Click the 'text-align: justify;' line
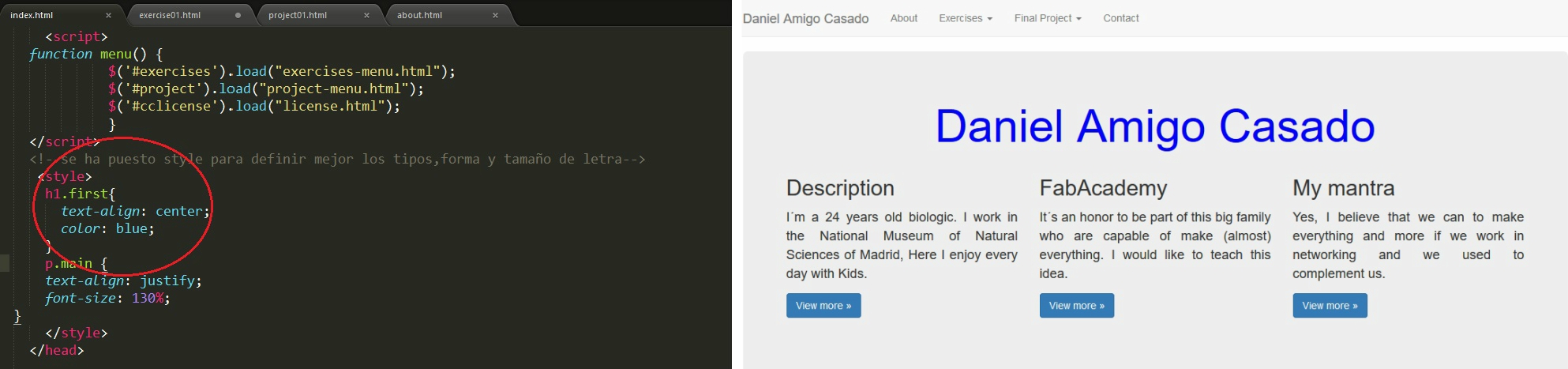 pyautogui.click(x=123, y=281)
